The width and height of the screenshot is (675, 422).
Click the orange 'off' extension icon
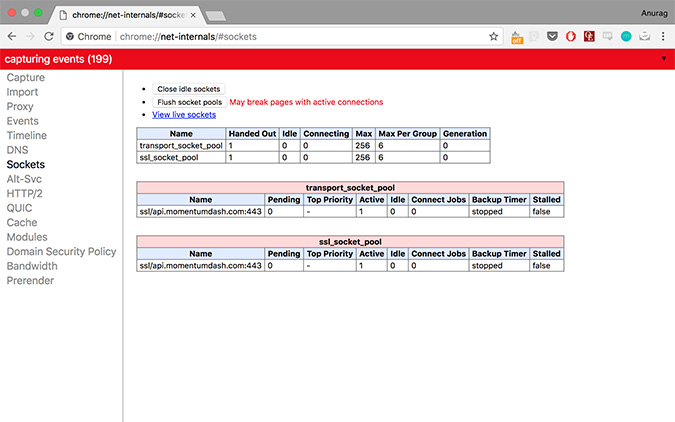[x=517, y=36]
